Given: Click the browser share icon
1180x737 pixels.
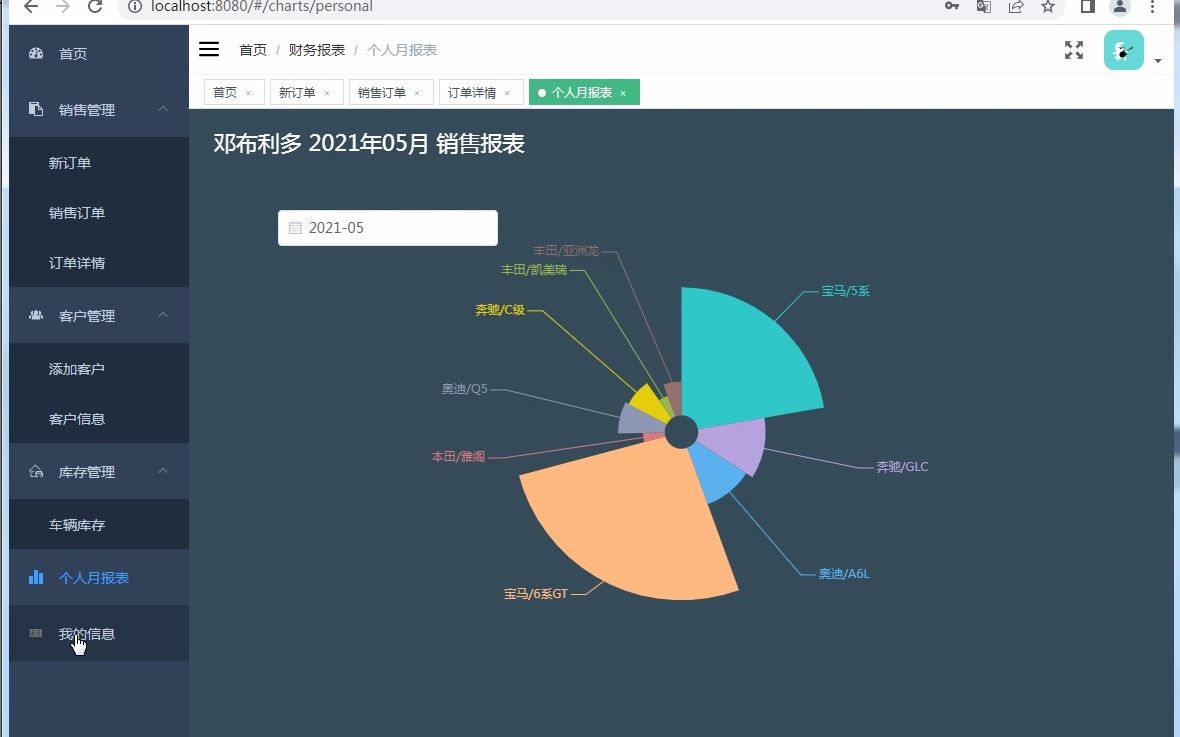Looking at the screenshot, I should (x=1016, y=7).
